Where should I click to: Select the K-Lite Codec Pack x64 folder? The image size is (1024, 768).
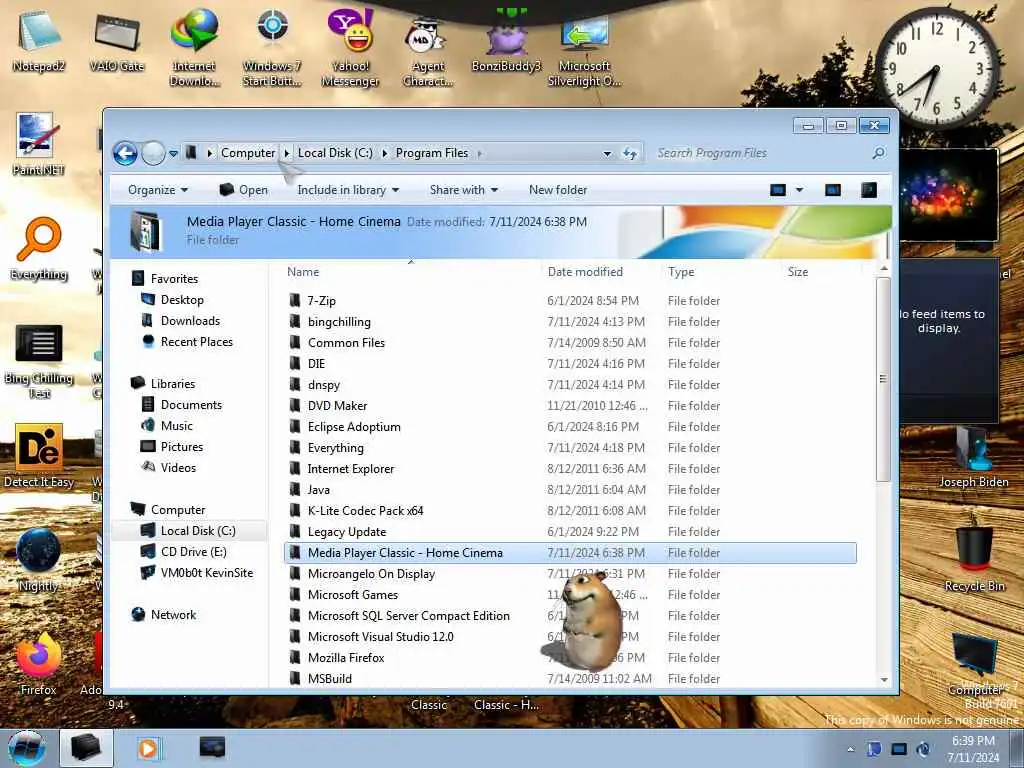[569, 511]
